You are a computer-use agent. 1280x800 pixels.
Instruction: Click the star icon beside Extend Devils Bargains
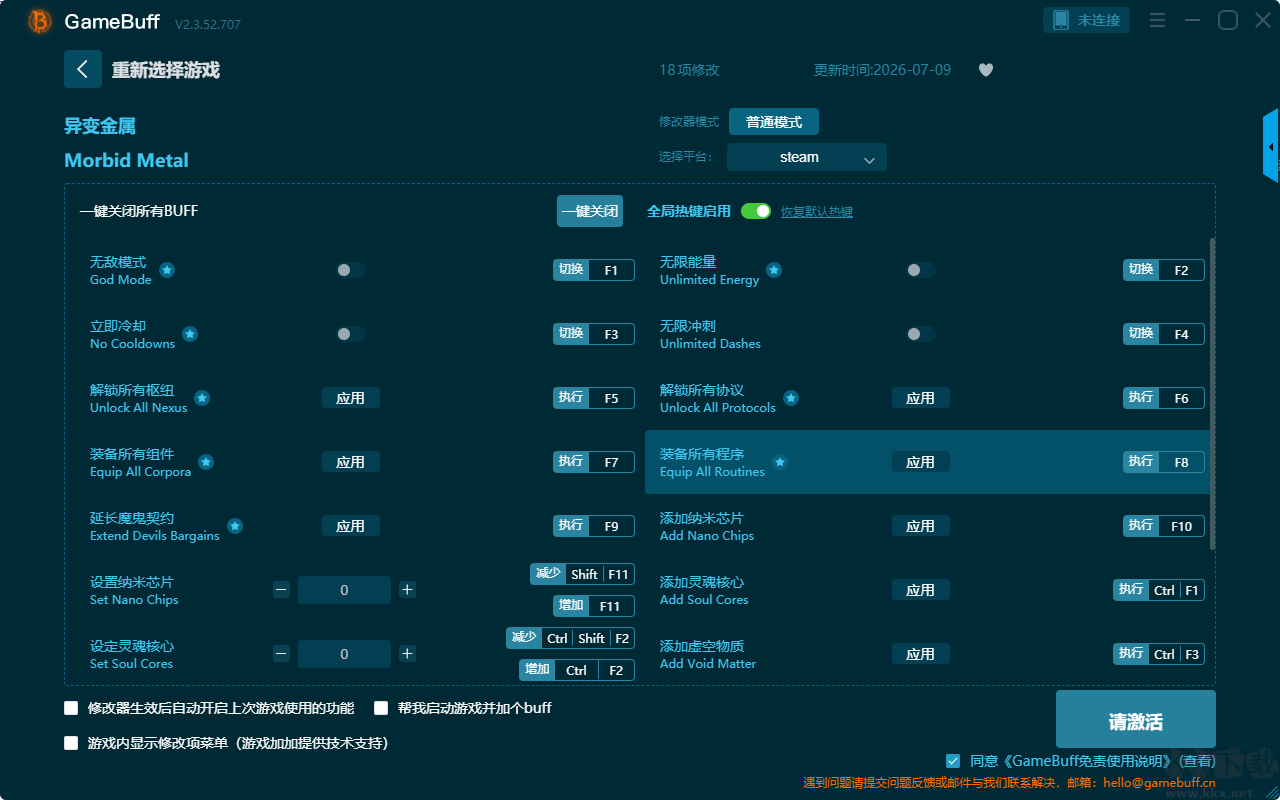tap(235, 526)
